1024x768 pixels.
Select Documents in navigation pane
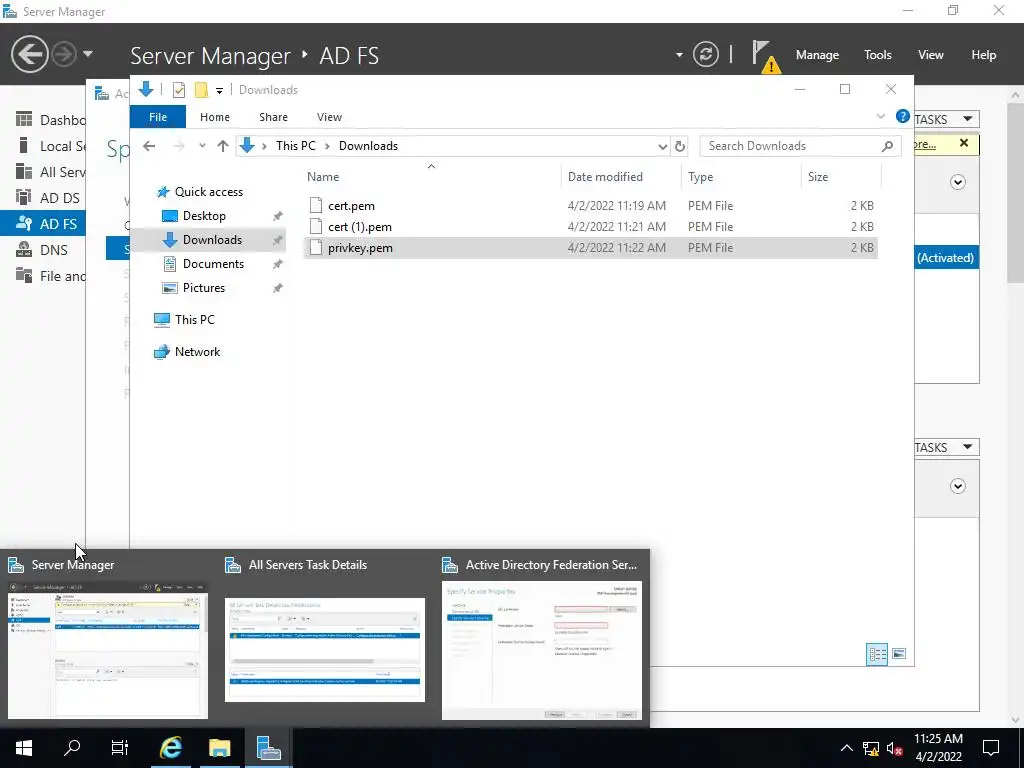[x=213, y=264]
